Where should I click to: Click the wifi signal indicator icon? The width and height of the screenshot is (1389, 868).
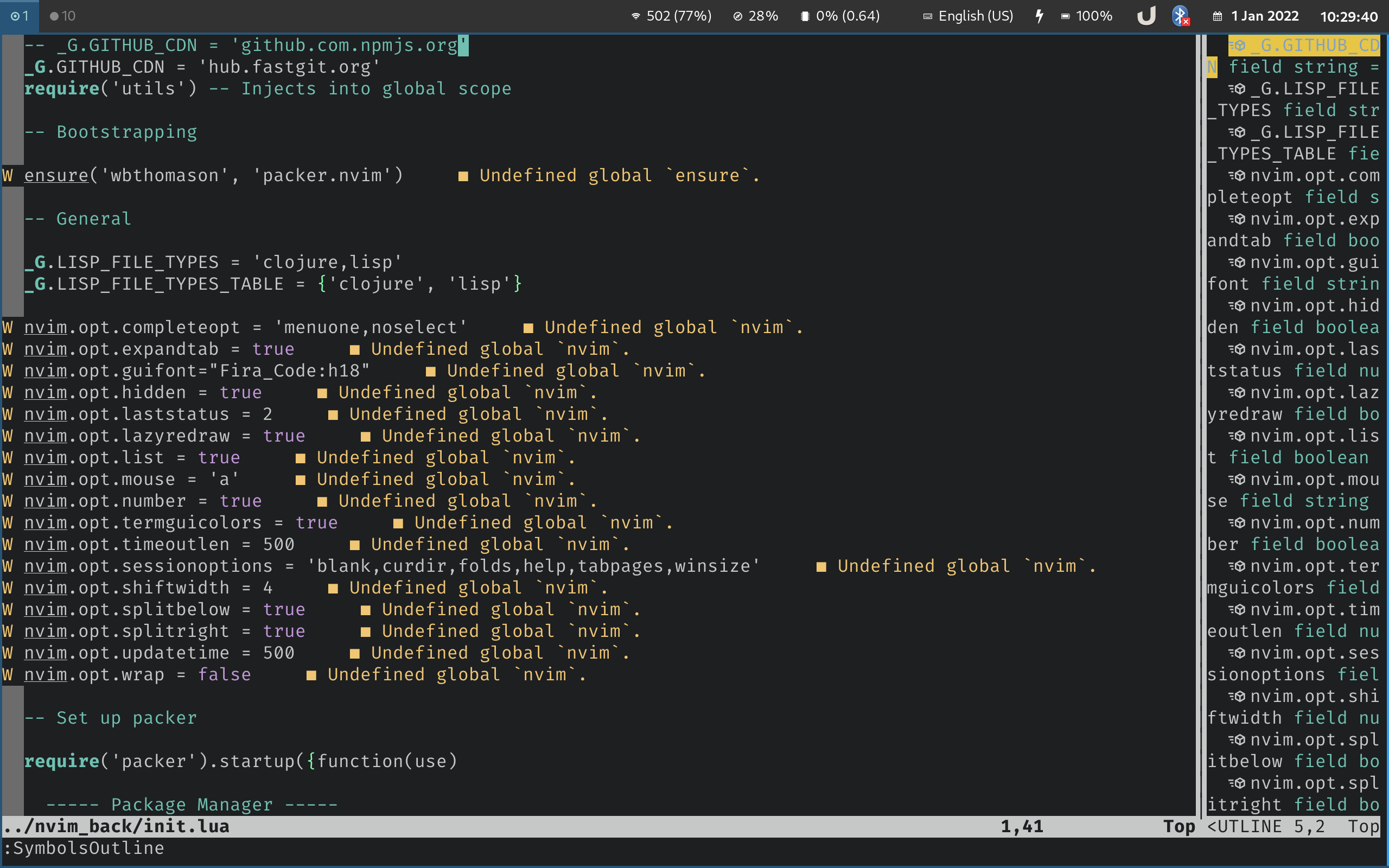point(635,16)
